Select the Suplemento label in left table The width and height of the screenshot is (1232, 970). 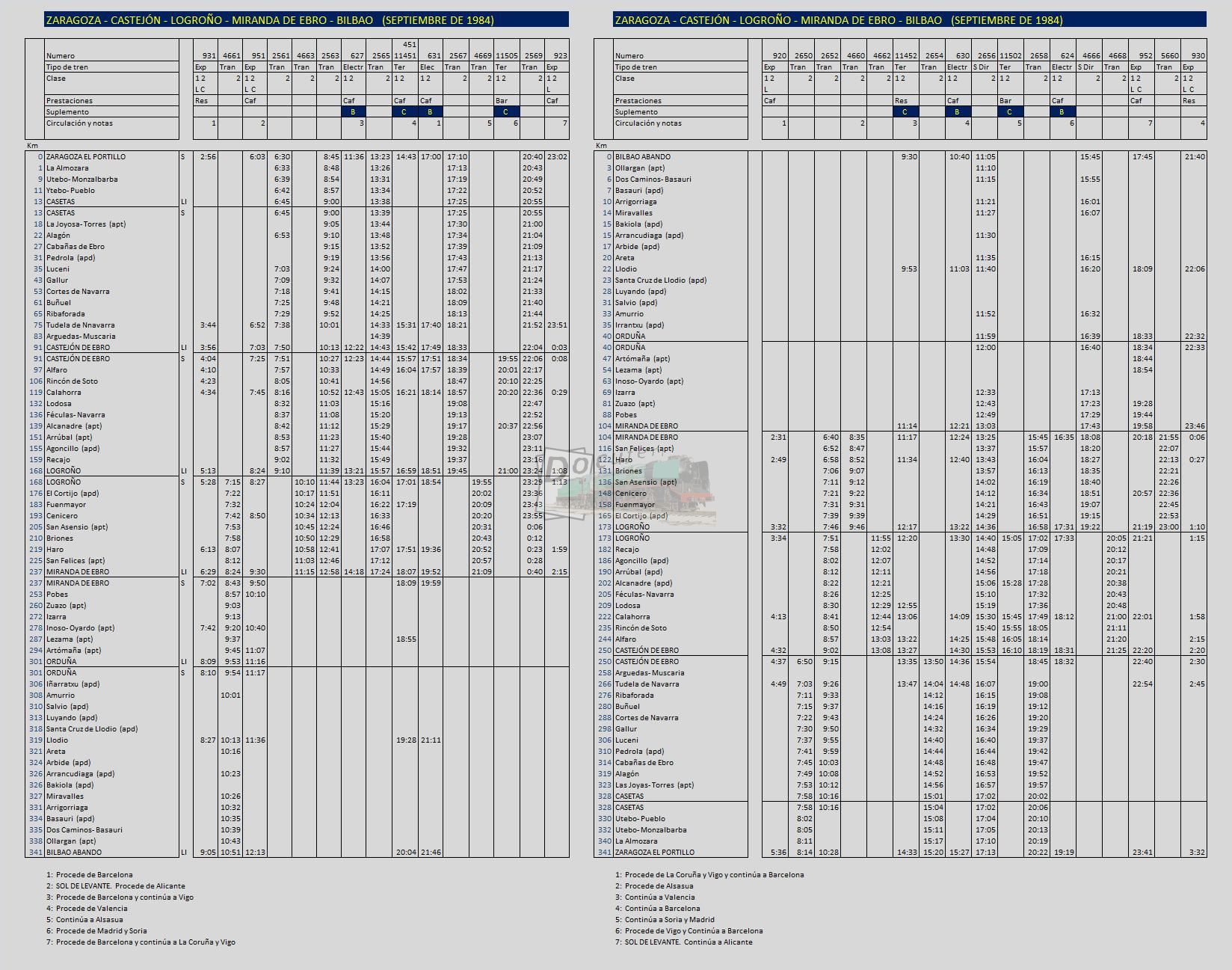[67, 112]
